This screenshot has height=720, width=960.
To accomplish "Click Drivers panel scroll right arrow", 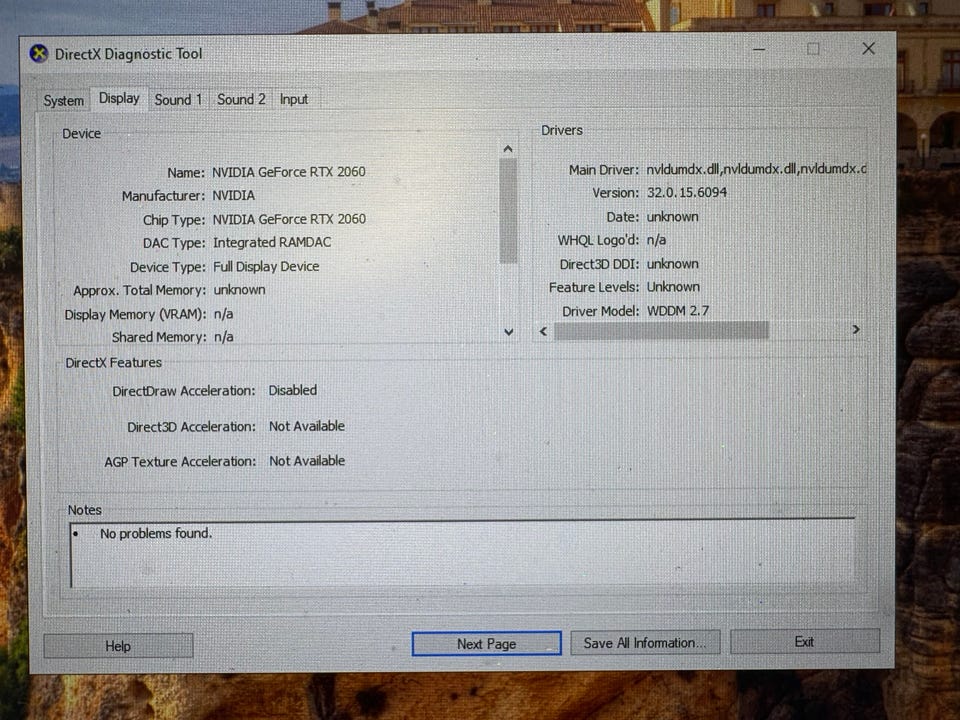I will point(856,329).
